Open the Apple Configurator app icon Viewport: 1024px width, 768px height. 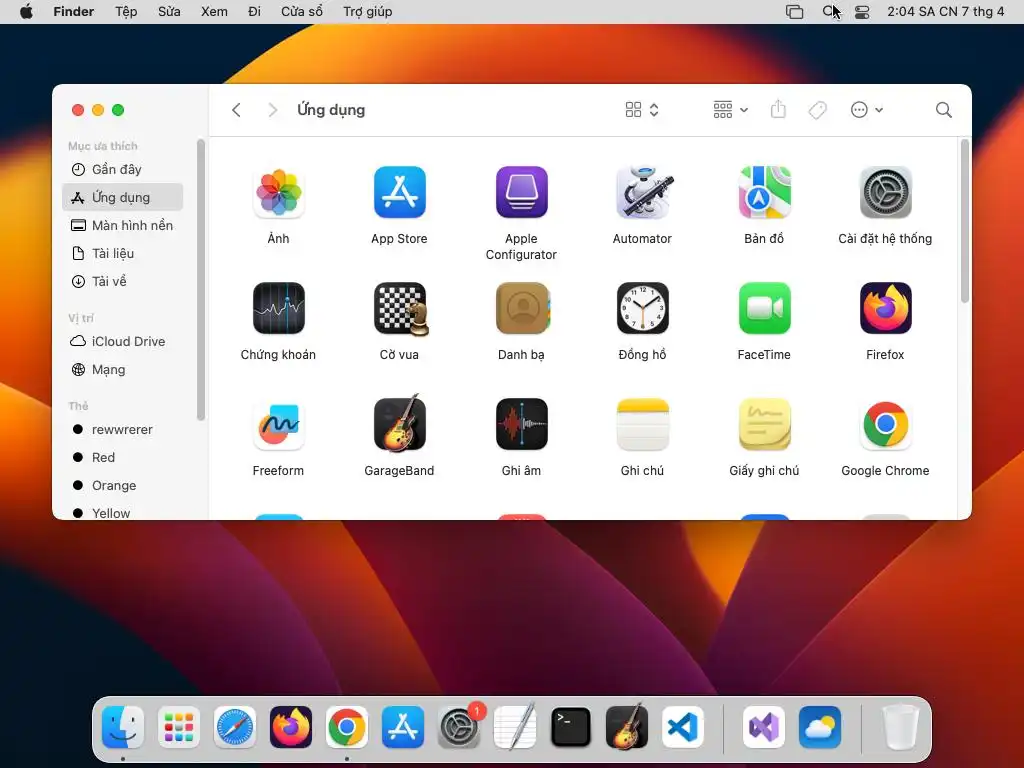click(521, 193)
